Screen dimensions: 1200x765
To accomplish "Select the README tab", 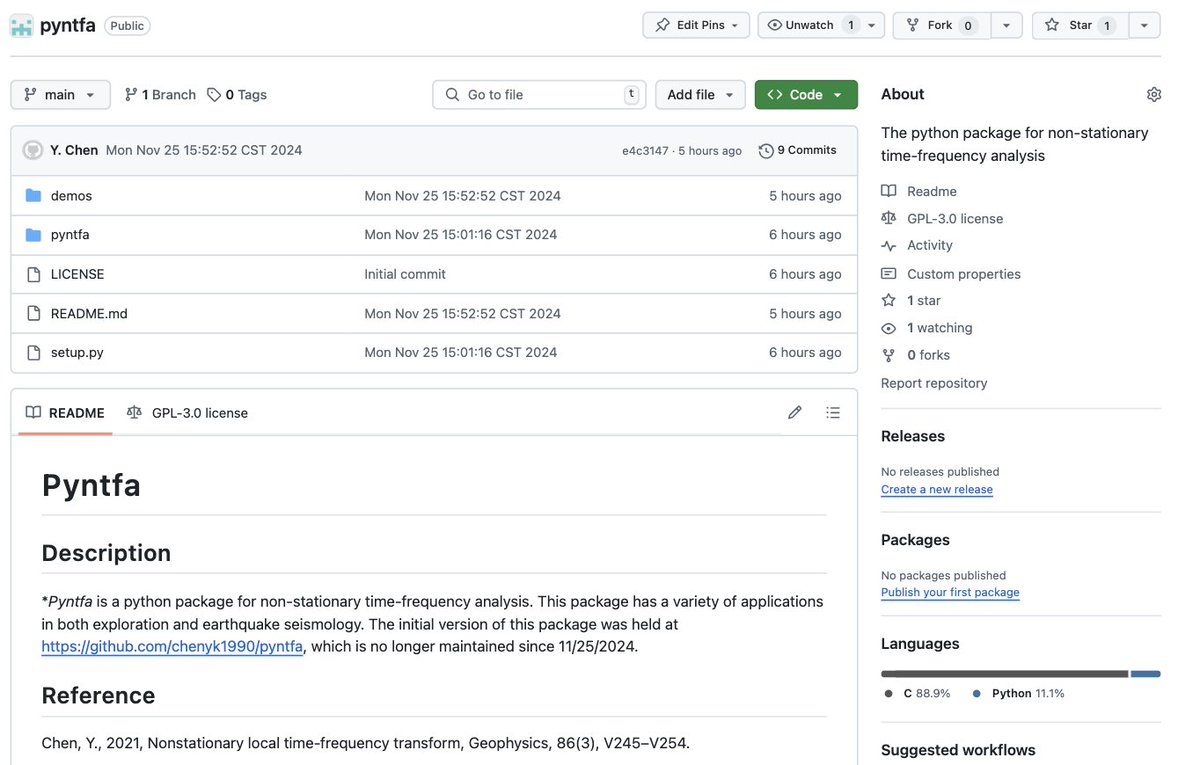I will tap(65, 412).
